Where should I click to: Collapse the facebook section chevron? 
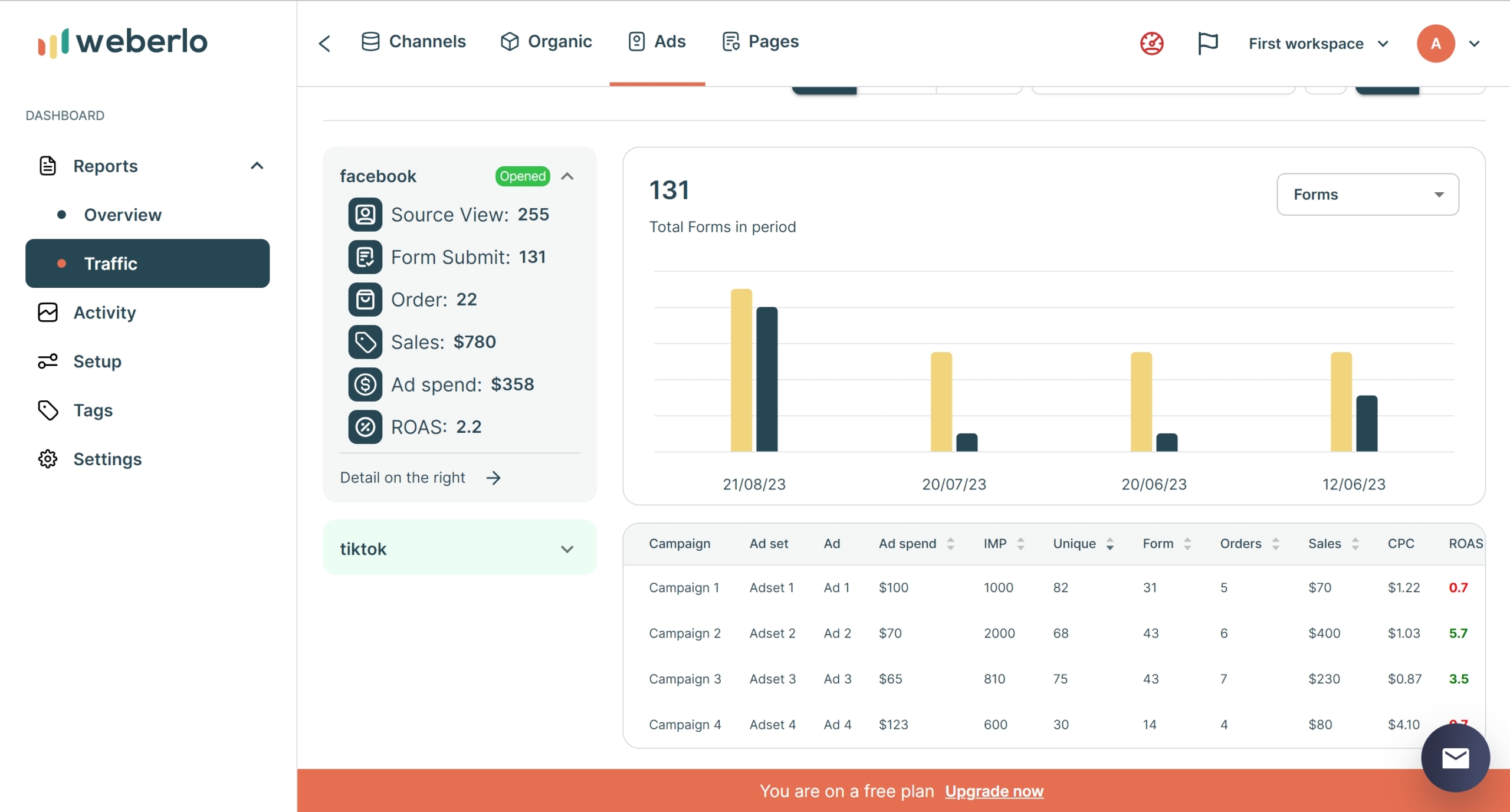click(568, 176)
